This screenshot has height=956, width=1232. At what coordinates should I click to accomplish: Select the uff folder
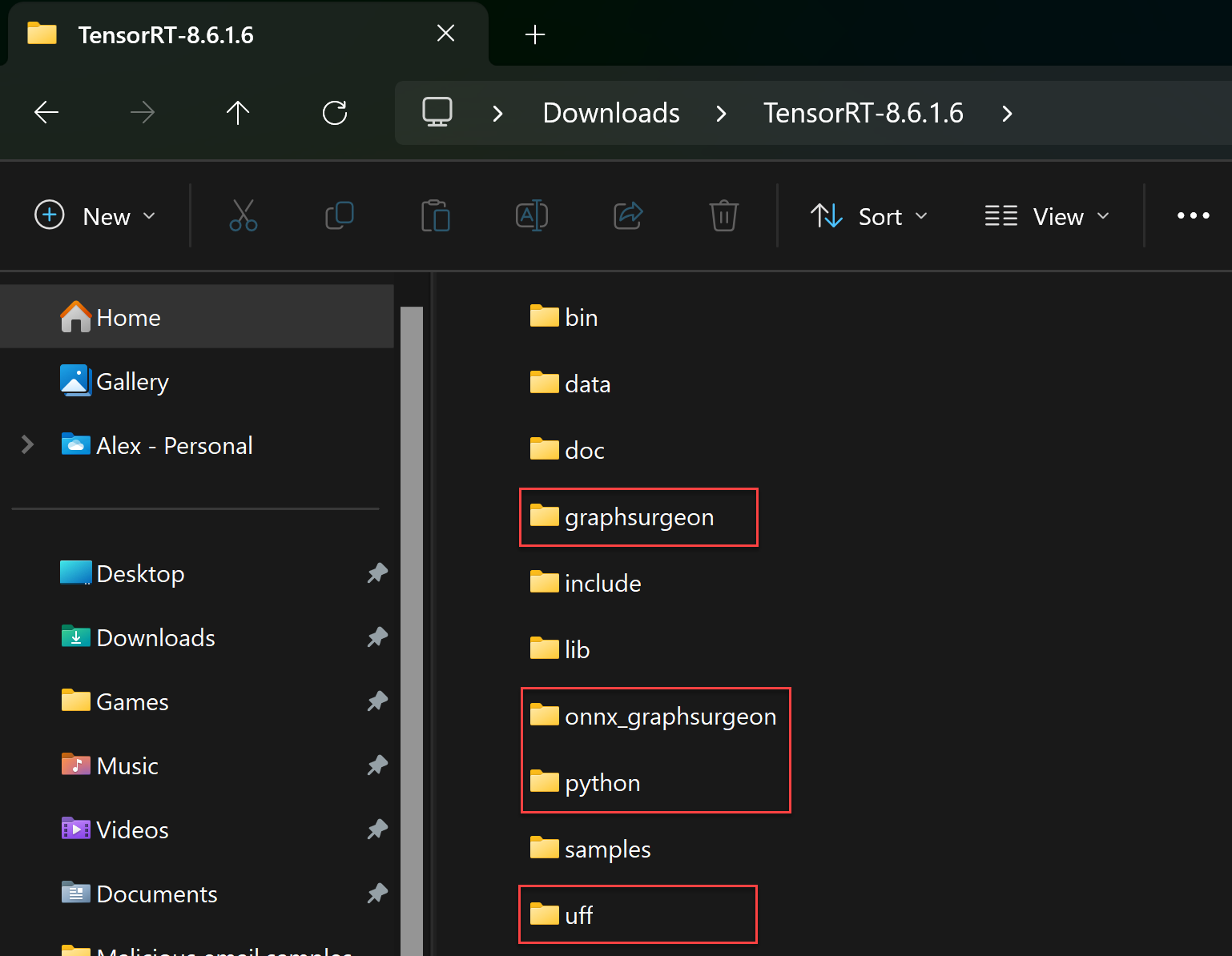click(561, 914)
